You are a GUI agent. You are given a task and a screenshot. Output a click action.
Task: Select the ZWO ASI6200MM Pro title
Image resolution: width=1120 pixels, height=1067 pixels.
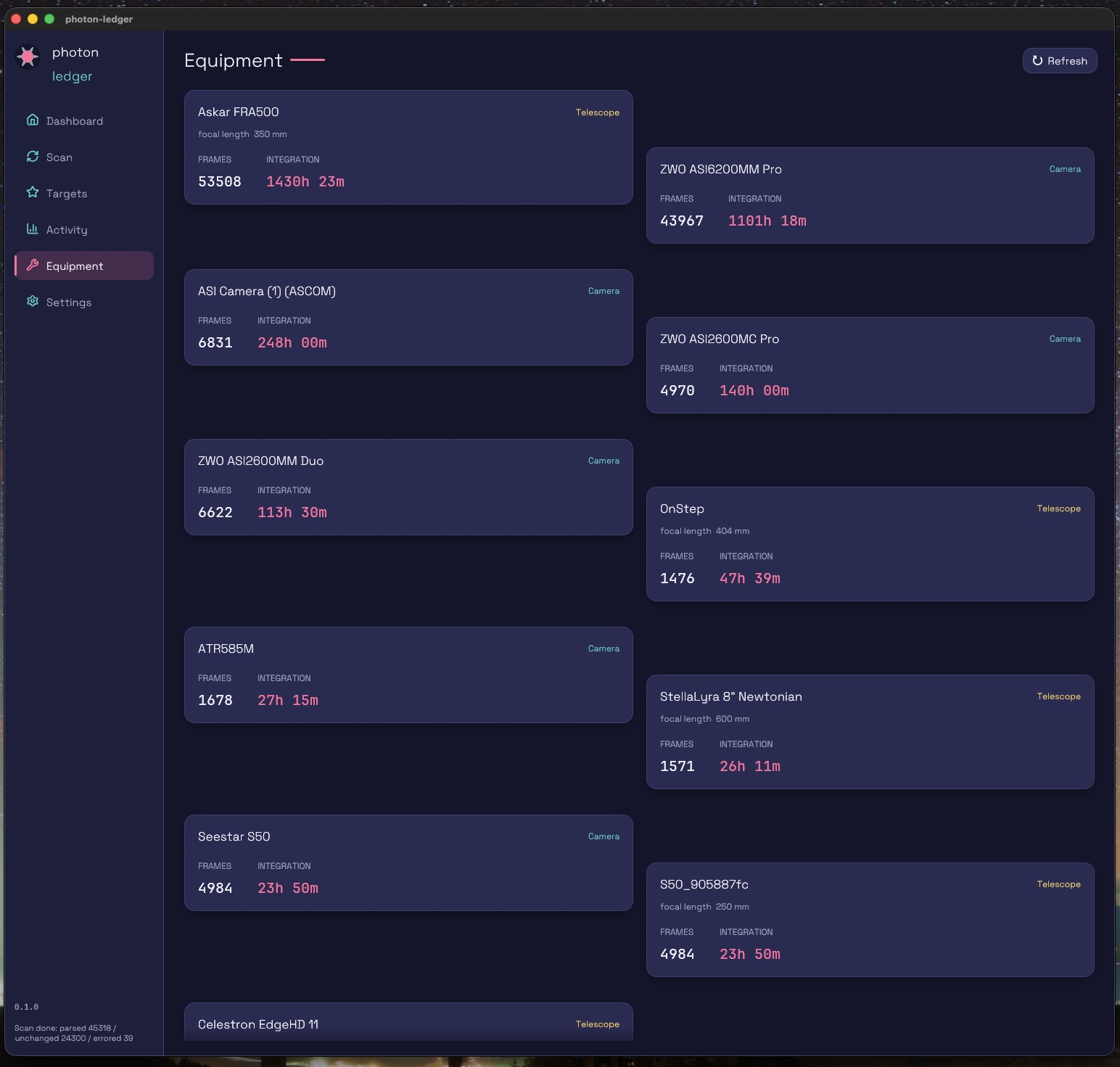click(x=721, y=169)
